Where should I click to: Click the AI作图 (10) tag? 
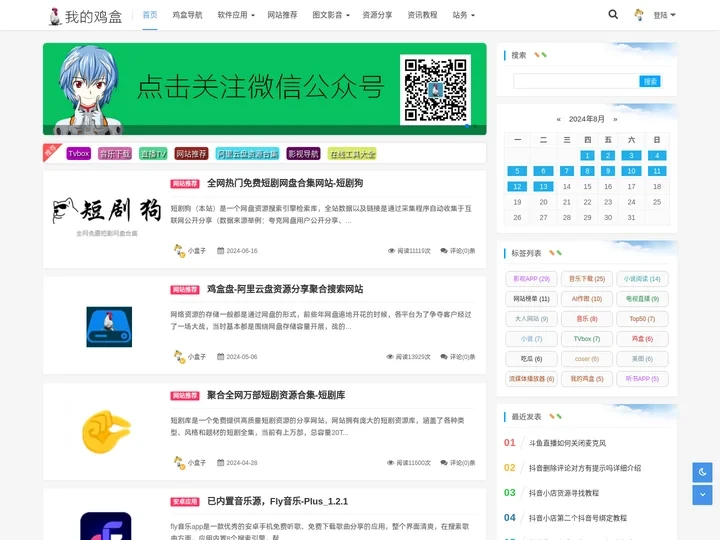click(x=587, y=299)
